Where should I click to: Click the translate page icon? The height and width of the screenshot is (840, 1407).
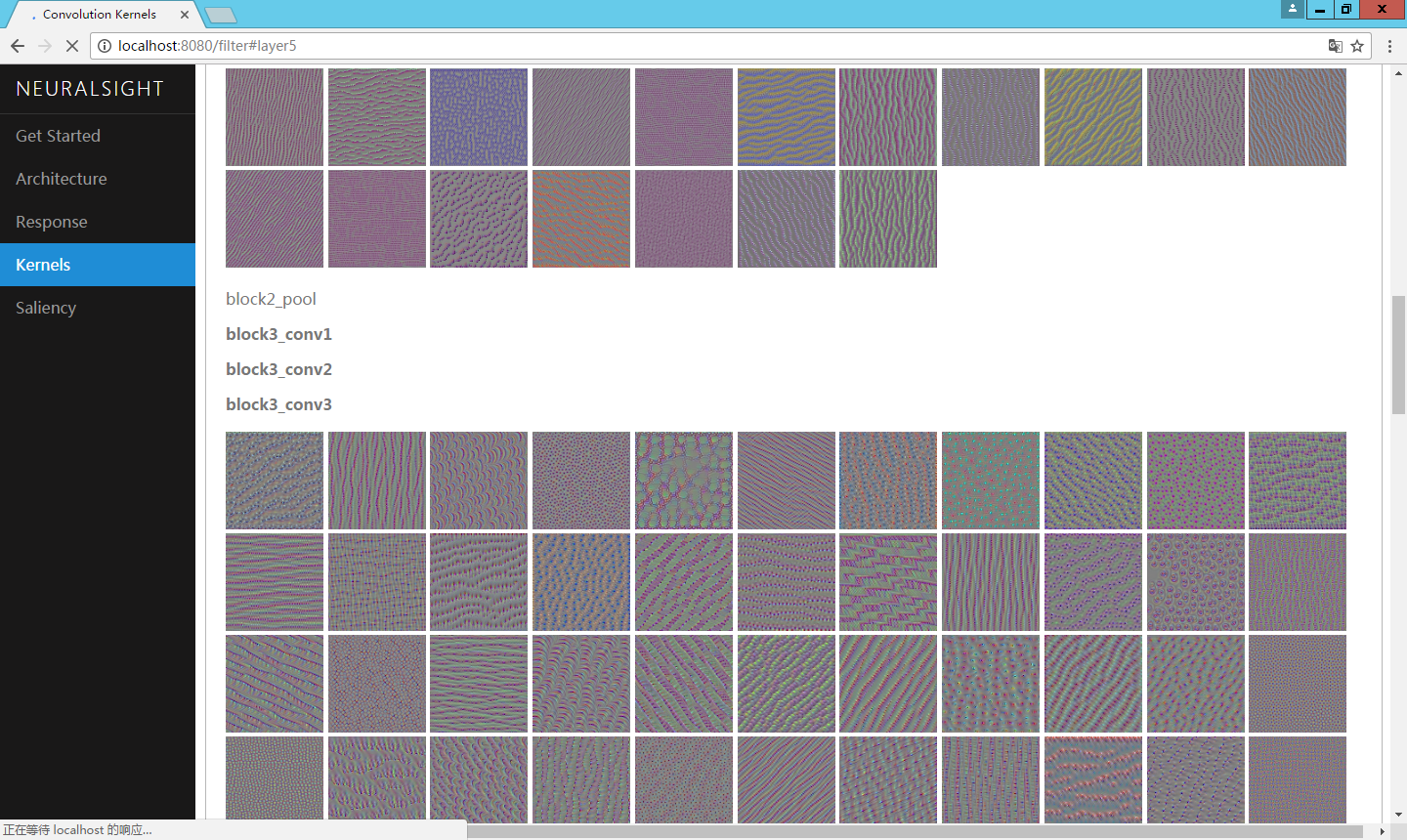point(1335,46)
